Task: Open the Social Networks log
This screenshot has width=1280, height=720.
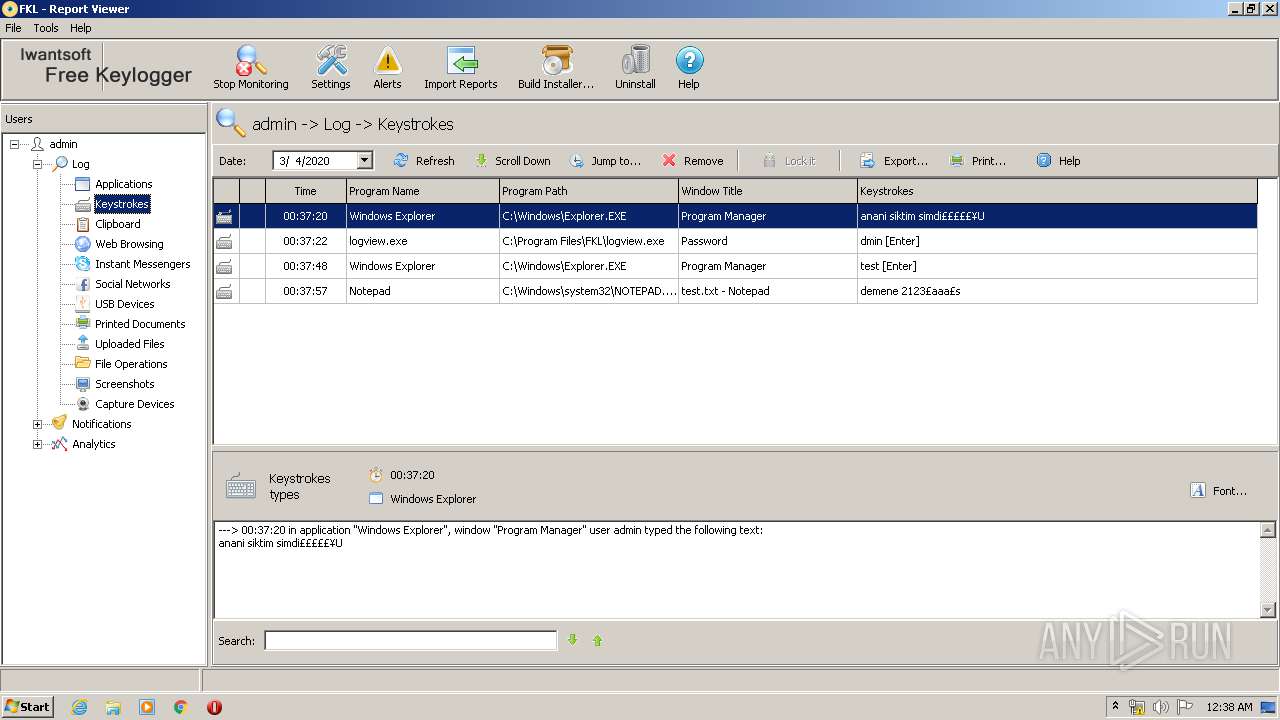Action: 132,284
